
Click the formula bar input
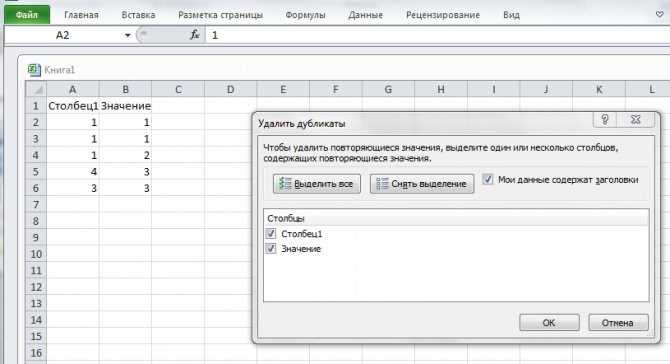438,35
